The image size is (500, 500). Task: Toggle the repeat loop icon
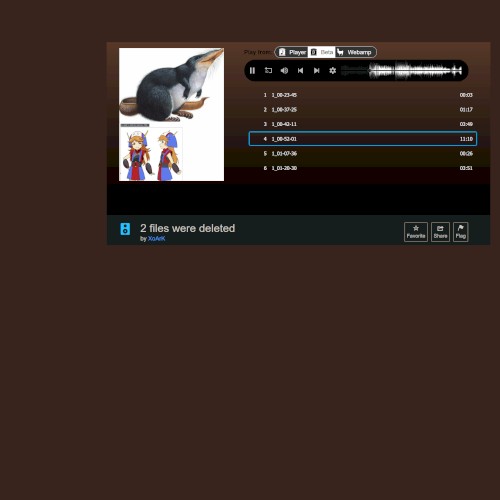coord(268,71)
